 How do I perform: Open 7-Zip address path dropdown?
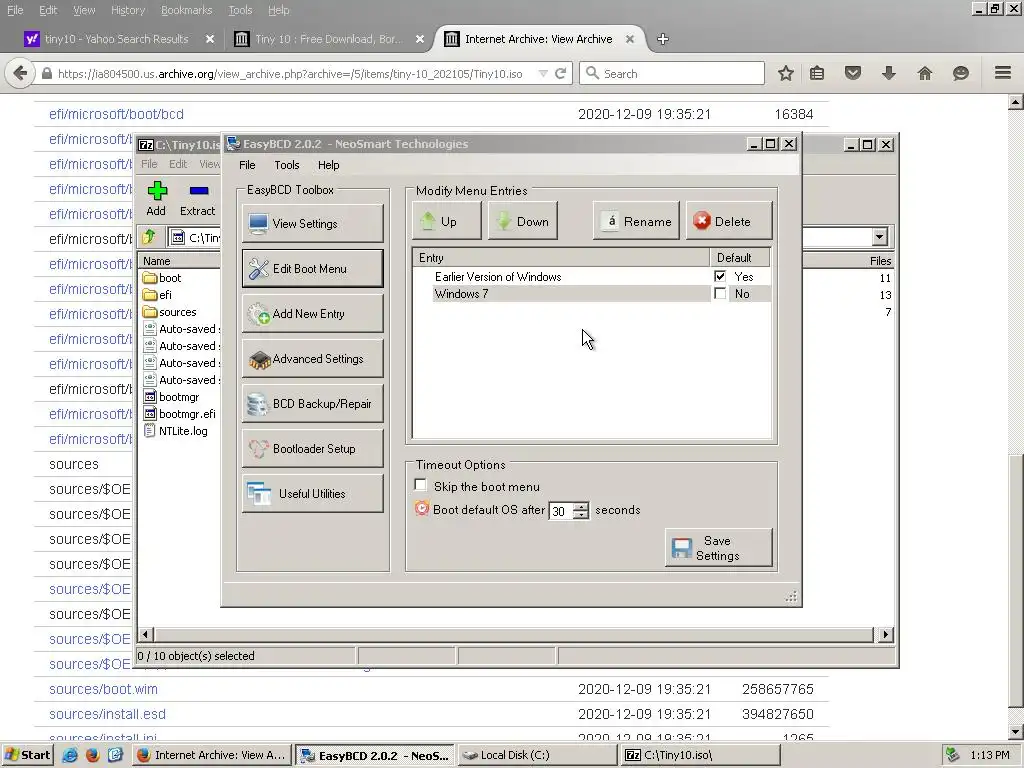(x=880, y=237)
